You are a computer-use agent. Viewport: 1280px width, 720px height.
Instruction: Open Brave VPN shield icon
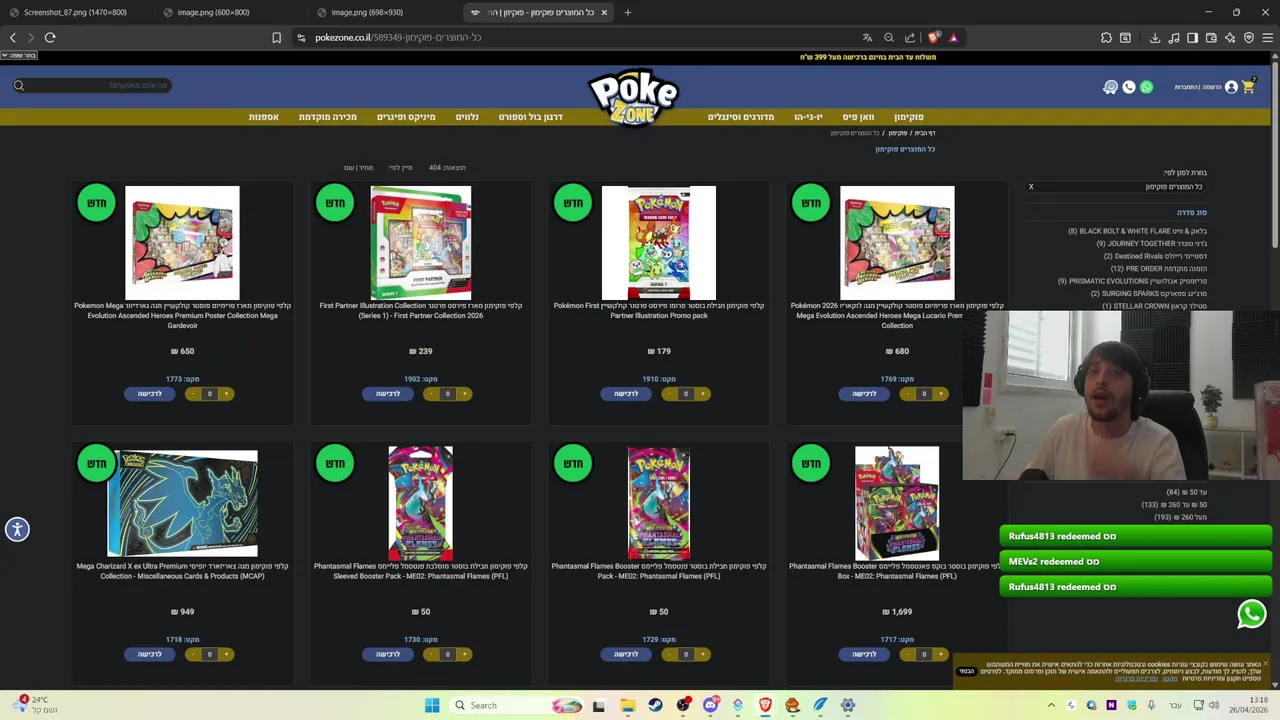pos(1249,37)
